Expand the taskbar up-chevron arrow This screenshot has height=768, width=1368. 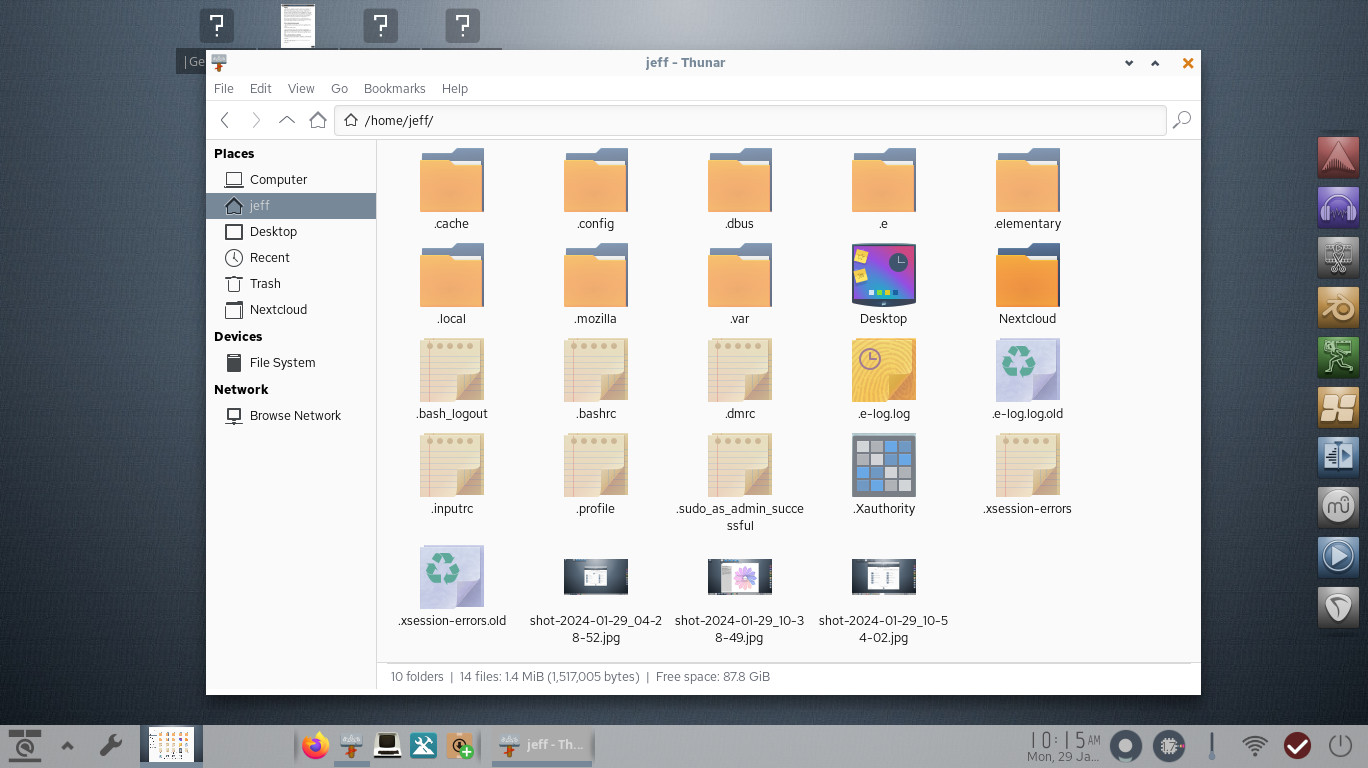click(x=68, y=745)
